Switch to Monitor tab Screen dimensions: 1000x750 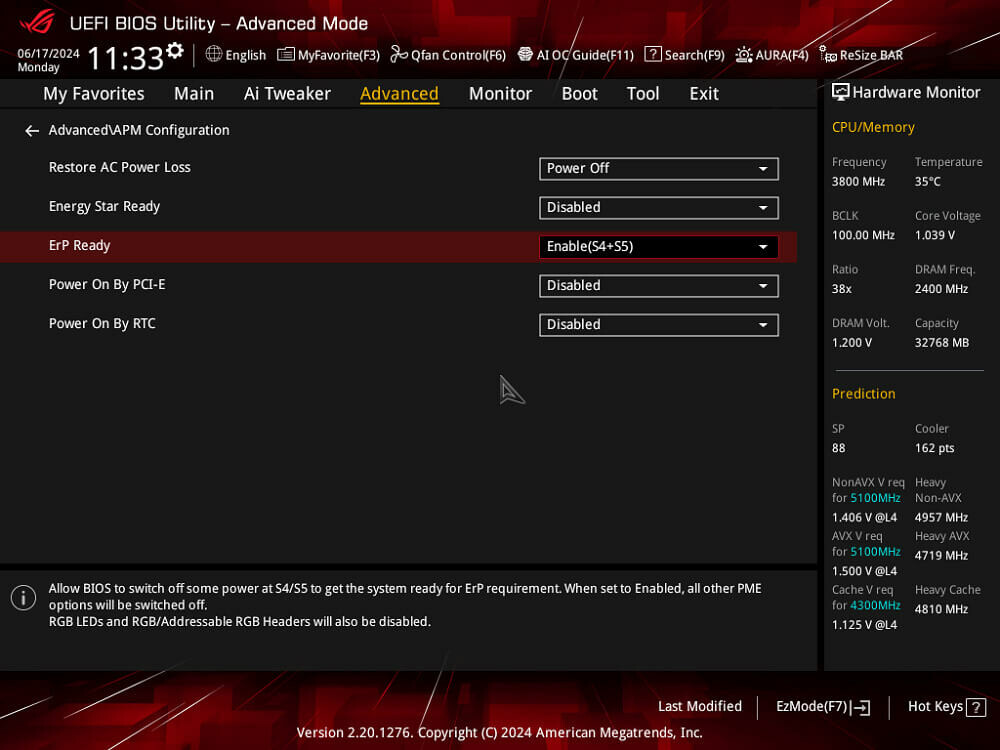(500, 94)
